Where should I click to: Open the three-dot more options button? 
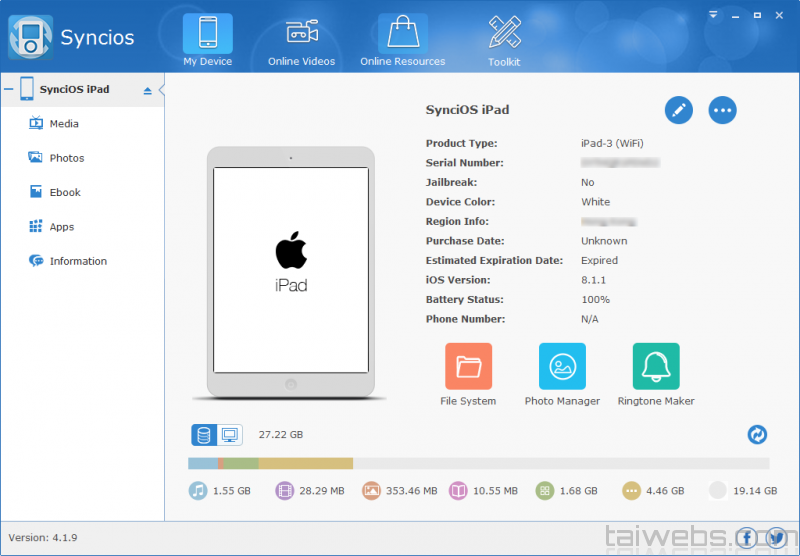point(722,110)
